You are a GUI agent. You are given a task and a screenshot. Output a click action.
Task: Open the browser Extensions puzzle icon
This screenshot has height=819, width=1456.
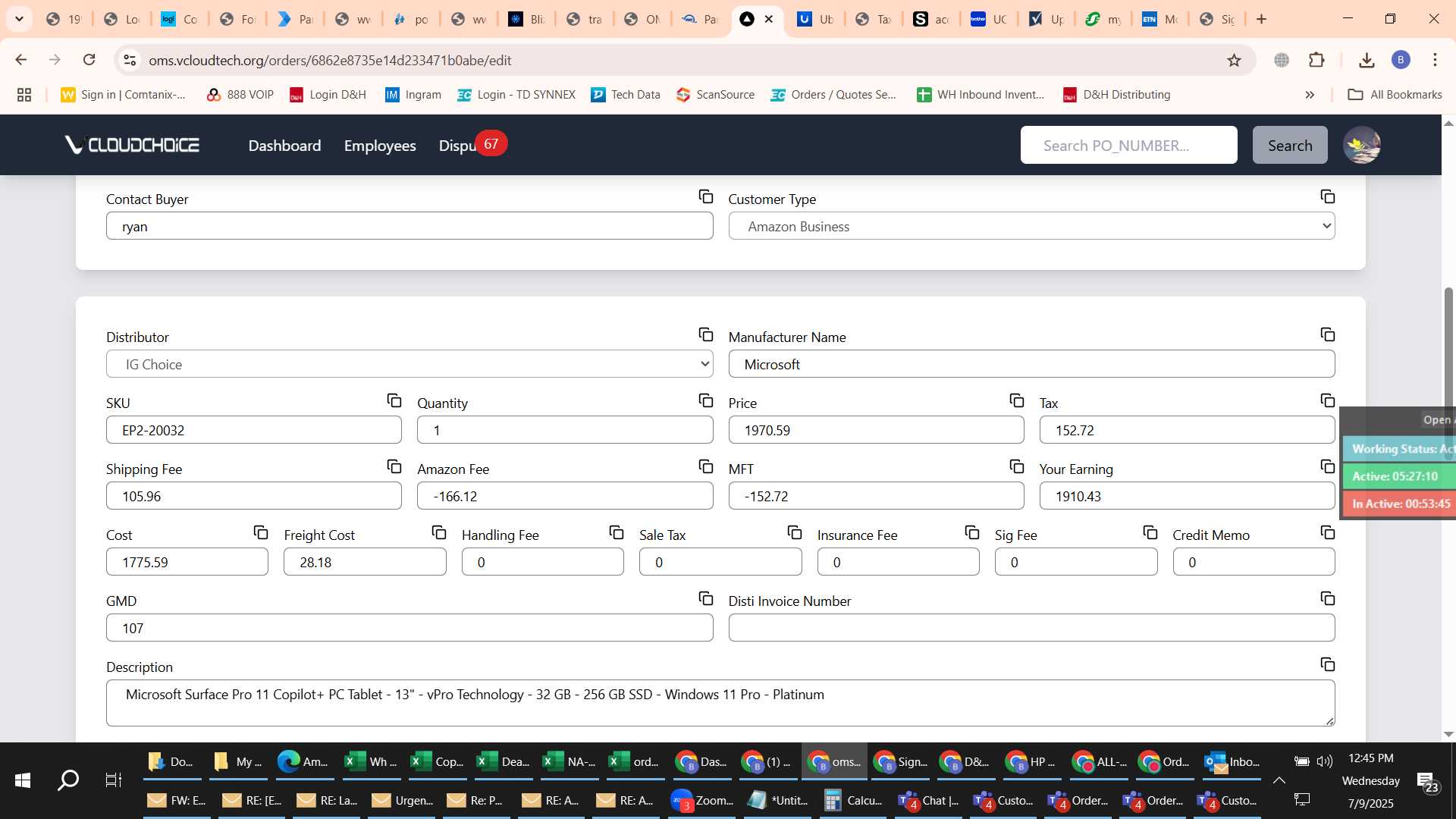(1317, 60)
